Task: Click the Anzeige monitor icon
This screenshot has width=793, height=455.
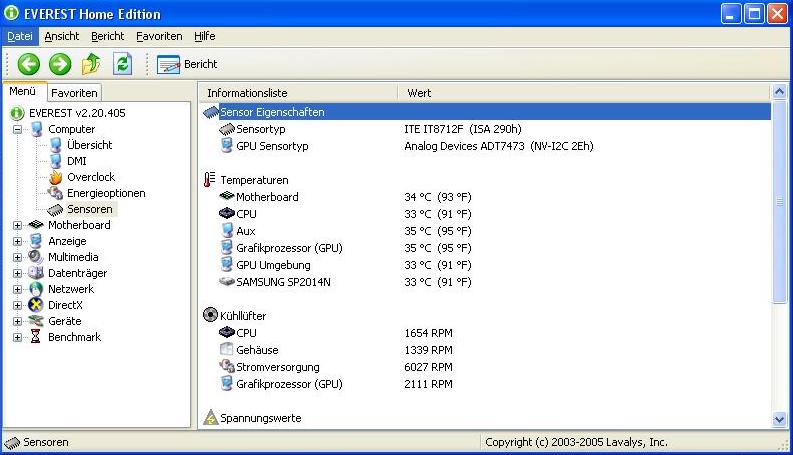Action: pyautogui.click(x=36, y=241)
